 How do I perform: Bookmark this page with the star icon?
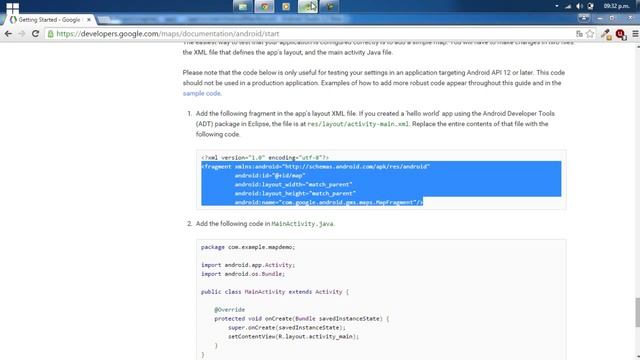coord(590,34)
